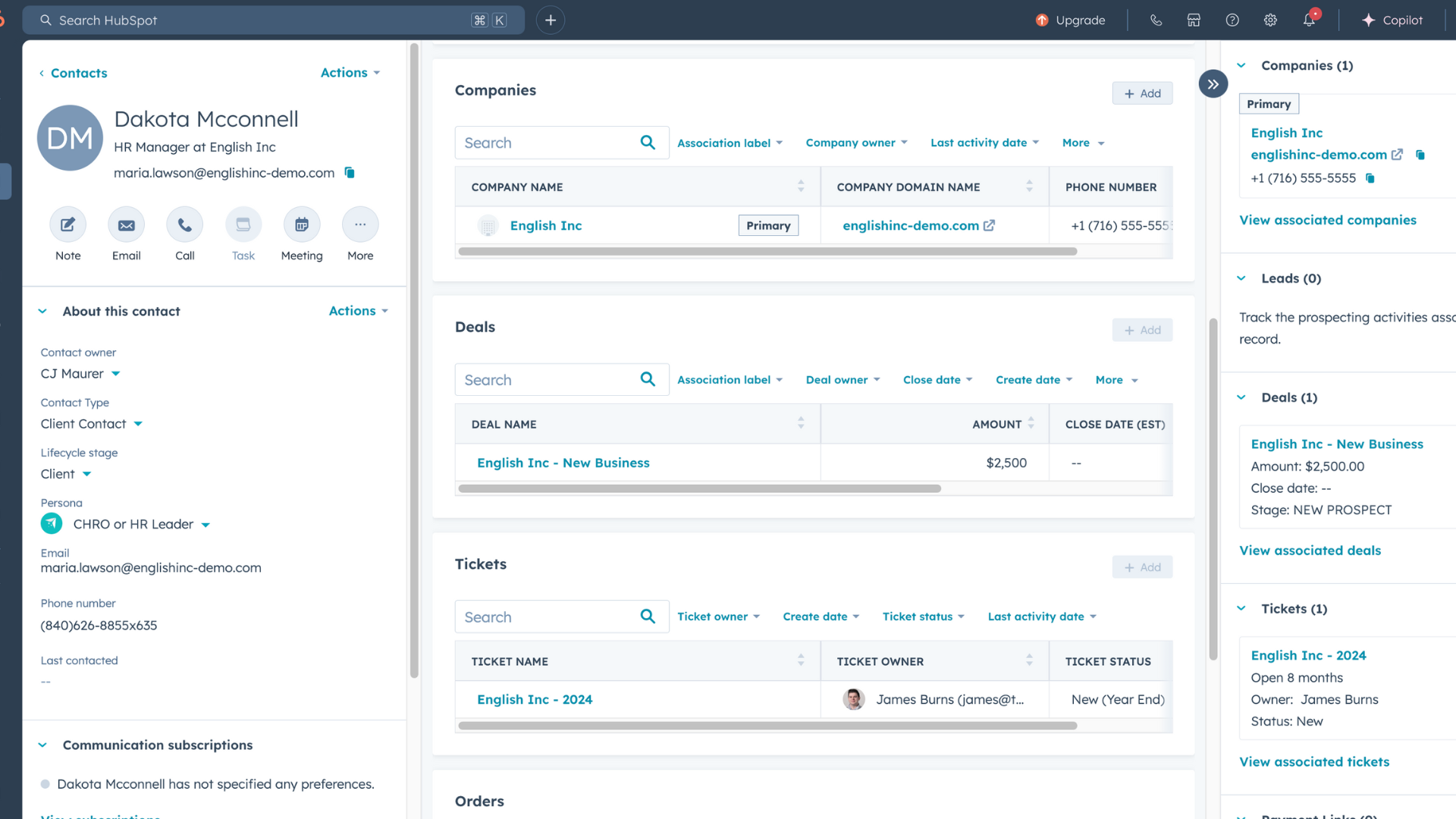Image resolution: width=1456 pixels, height=819 pixels.
Task: Click the Add button in Companies
Action: pos(1142,93)
